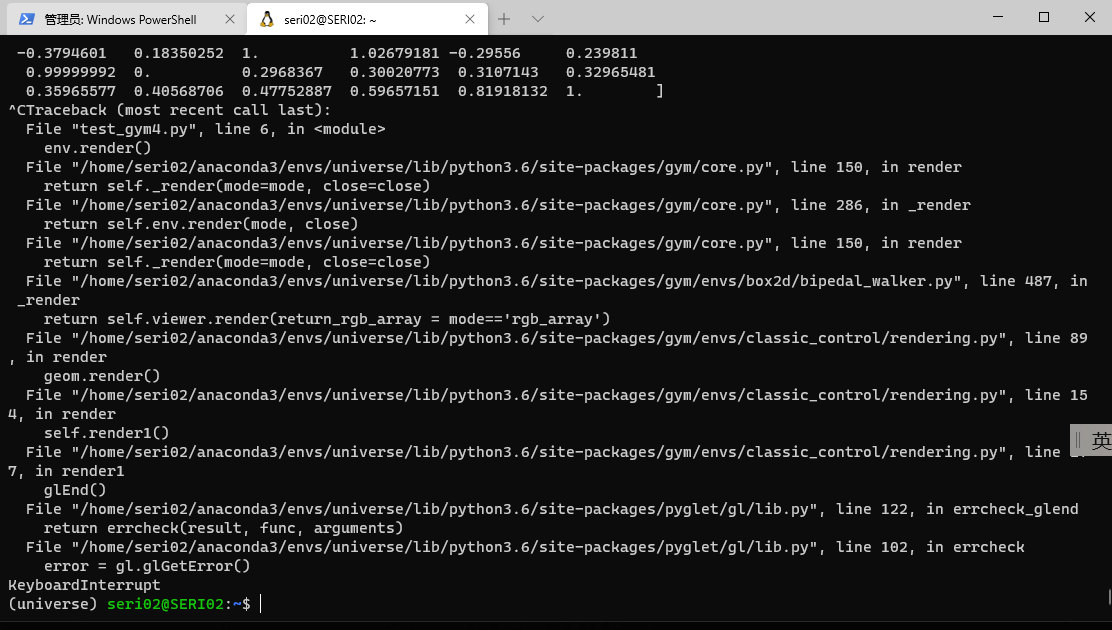Viewport: 1112px width, 630px height.
Task: Click "return self.env.render(mode, close)" line
Action: pos(201,224)
